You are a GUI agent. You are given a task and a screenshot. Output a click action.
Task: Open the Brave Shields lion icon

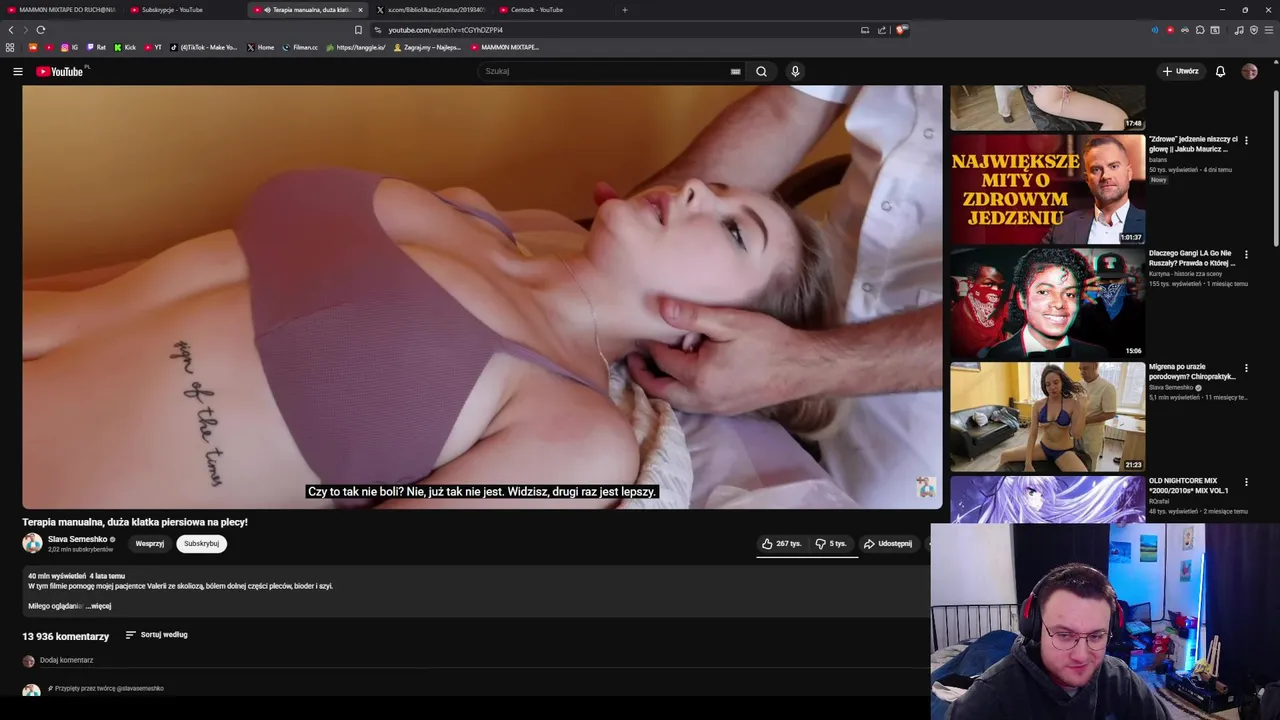tap(901, 30)
